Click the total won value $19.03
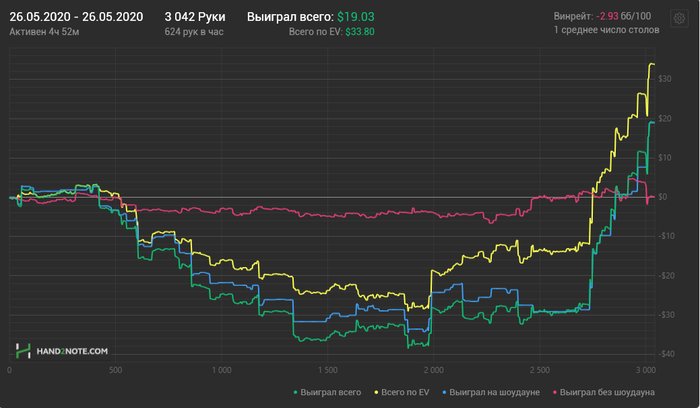 [x=356, y=17]
